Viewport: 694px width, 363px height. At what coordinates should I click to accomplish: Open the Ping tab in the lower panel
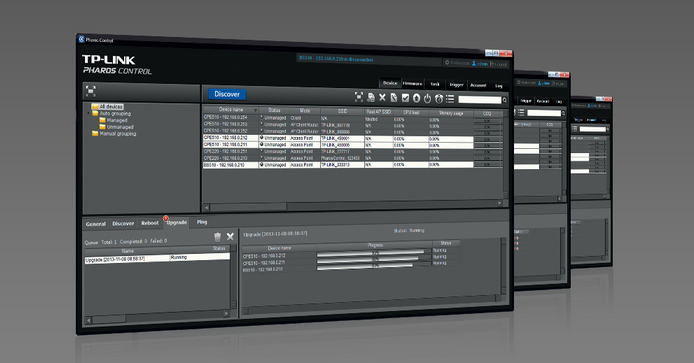pyautogui.click(x=202, y=222)
